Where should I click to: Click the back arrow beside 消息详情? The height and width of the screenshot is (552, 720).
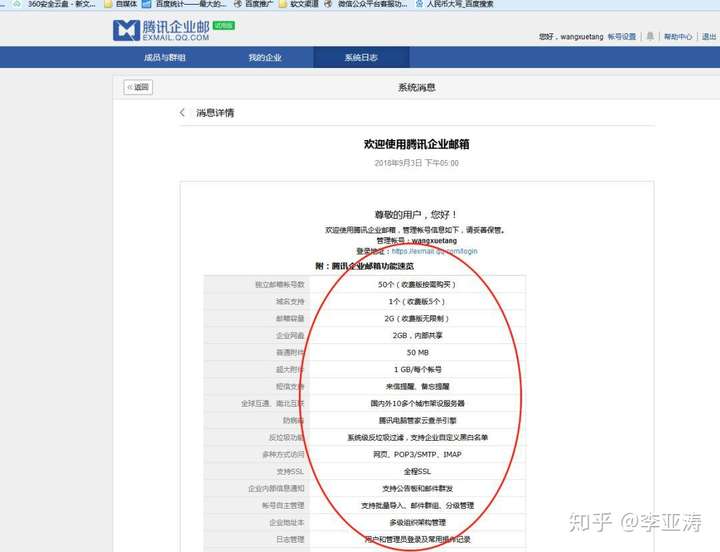pos(182,113)
